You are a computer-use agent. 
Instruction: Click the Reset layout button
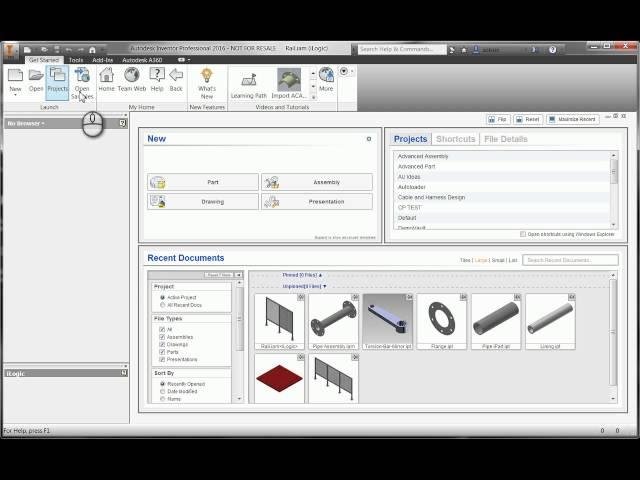pos(528,119)
